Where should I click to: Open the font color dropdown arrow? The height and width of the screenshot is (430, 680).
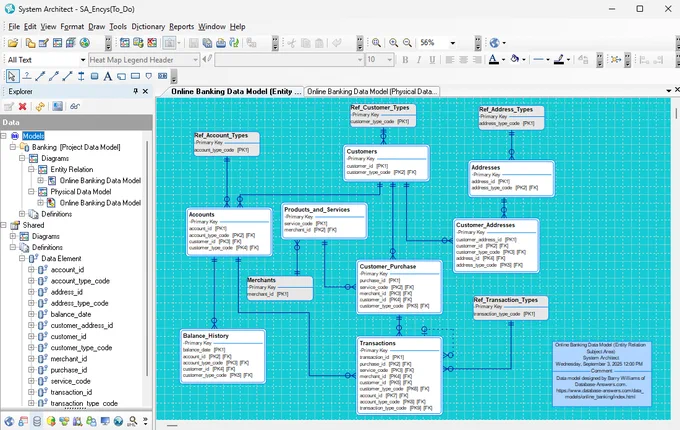click(503, 60)
